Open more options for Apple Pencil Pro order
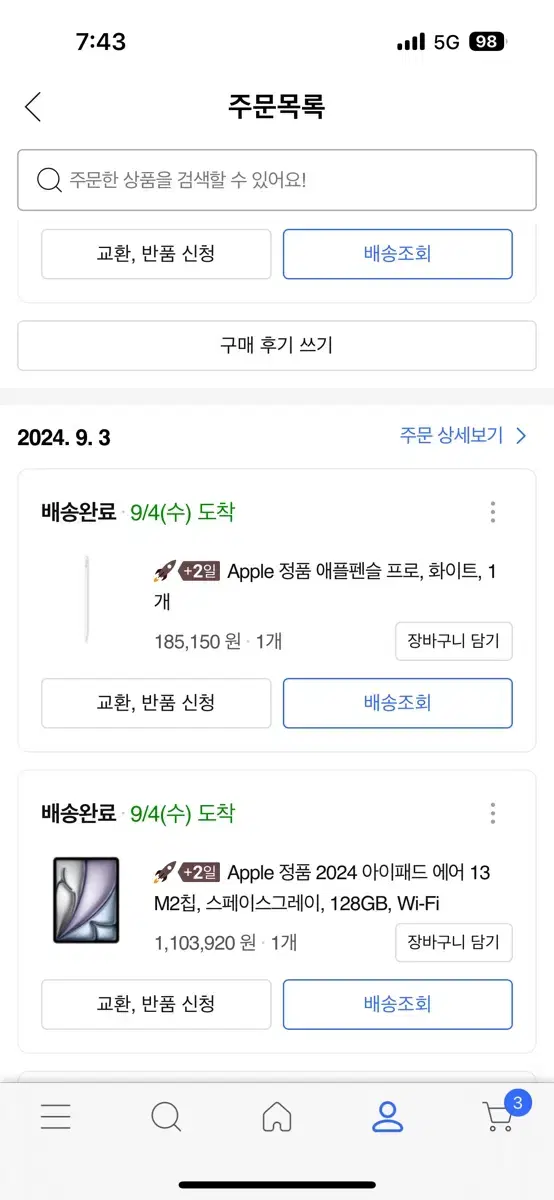 (x=493, y=513)
